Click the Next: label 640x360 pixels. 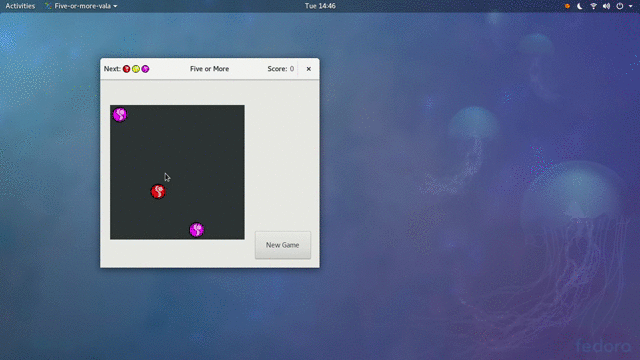[x=112, y=69]
